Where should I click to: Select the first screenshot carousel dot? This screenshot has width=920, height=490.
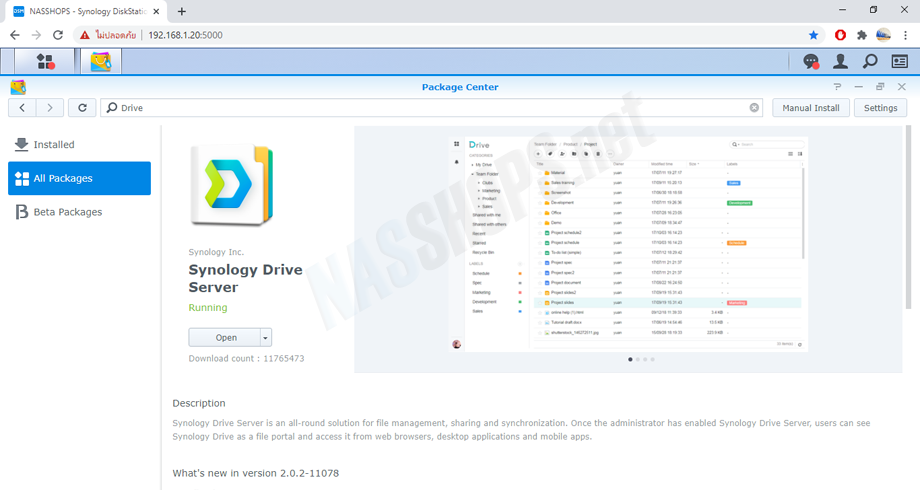pyautogui.click(x=630, y=359)
